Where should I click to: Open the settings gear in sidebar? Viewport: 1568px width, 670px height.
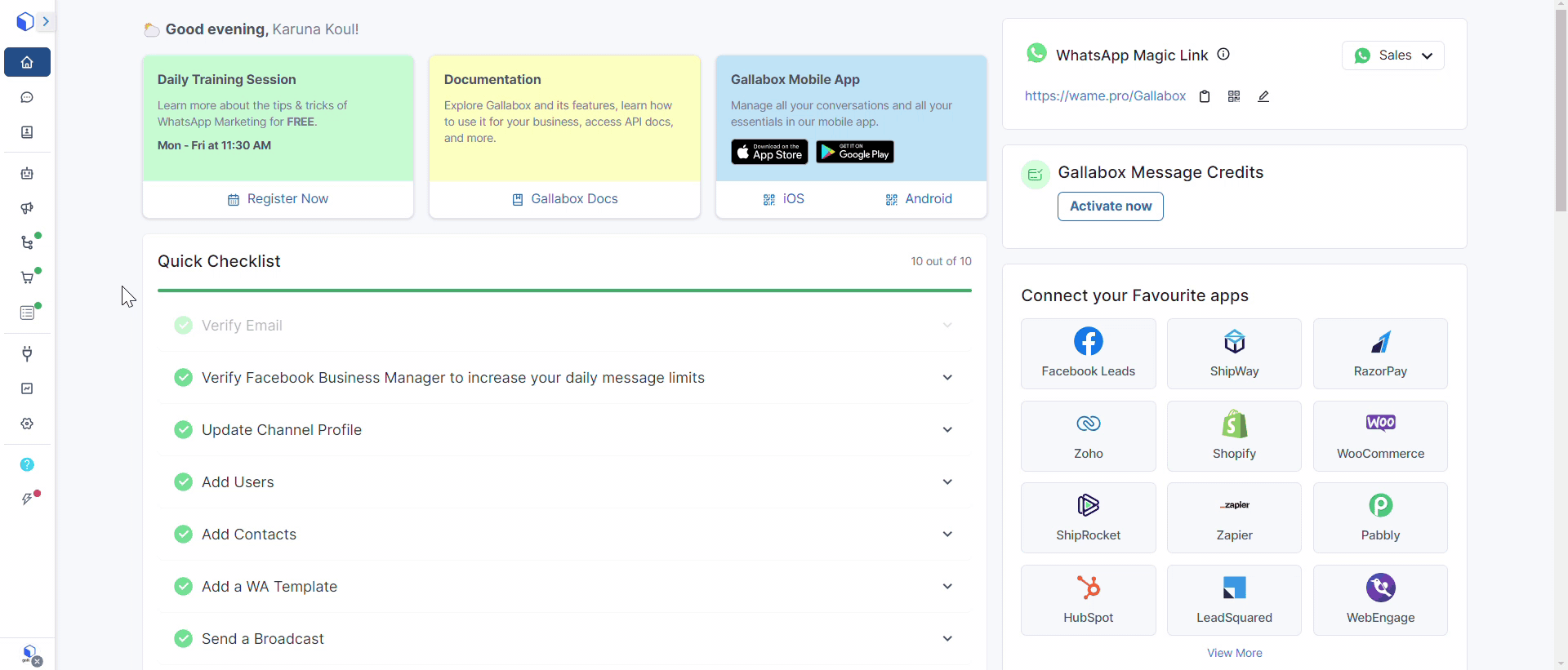(x=27, y=424)
